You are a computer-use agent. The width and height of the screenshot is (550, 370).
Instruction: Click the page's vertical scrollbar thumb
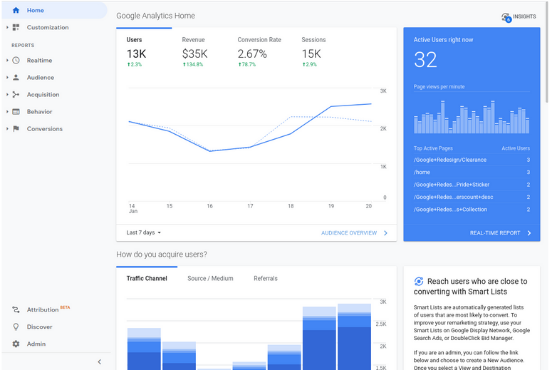[x=547, y=53]
